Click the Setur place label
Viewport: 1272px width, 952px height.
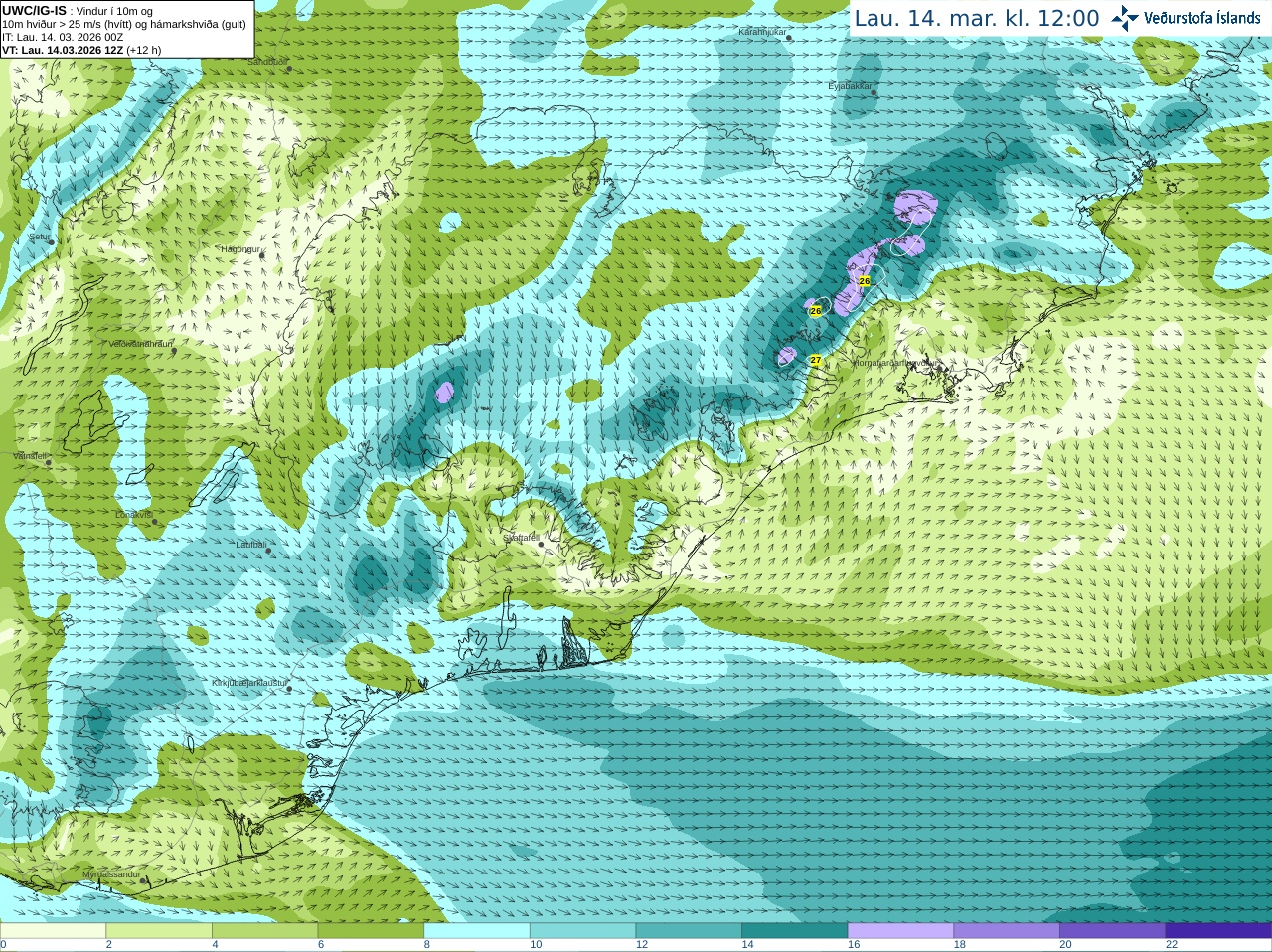click(39, 238)
